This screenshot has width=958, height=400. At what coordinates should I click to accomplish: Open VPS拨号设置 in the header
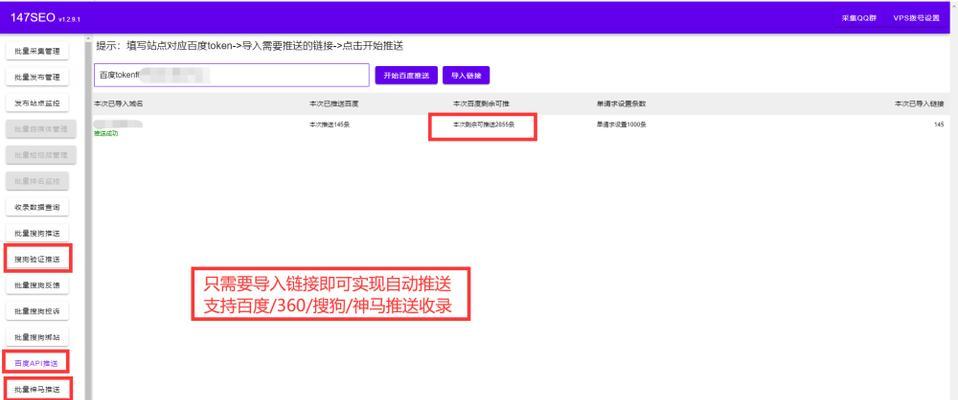[x=916, y=18]
